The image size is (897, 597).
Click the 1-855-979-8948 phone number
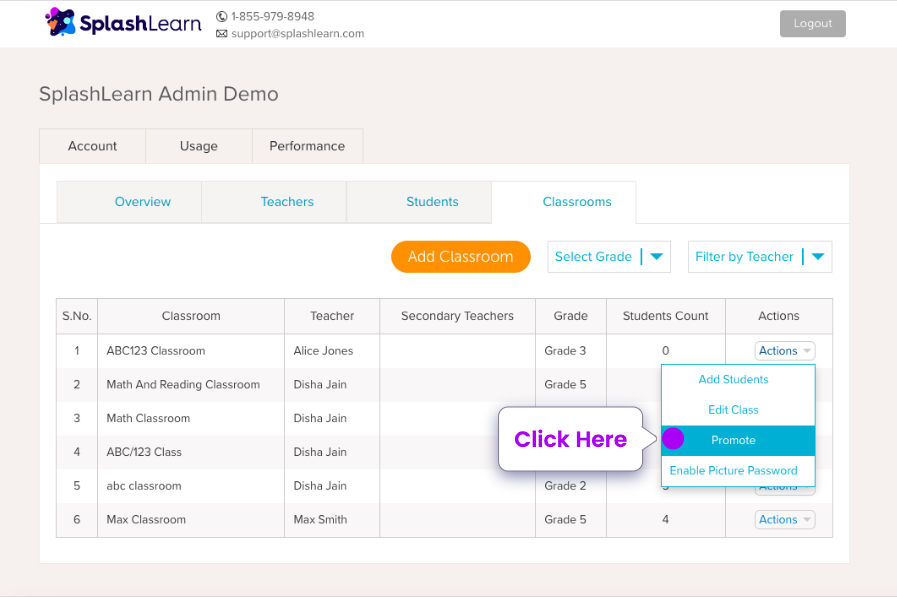coord(273,17)
